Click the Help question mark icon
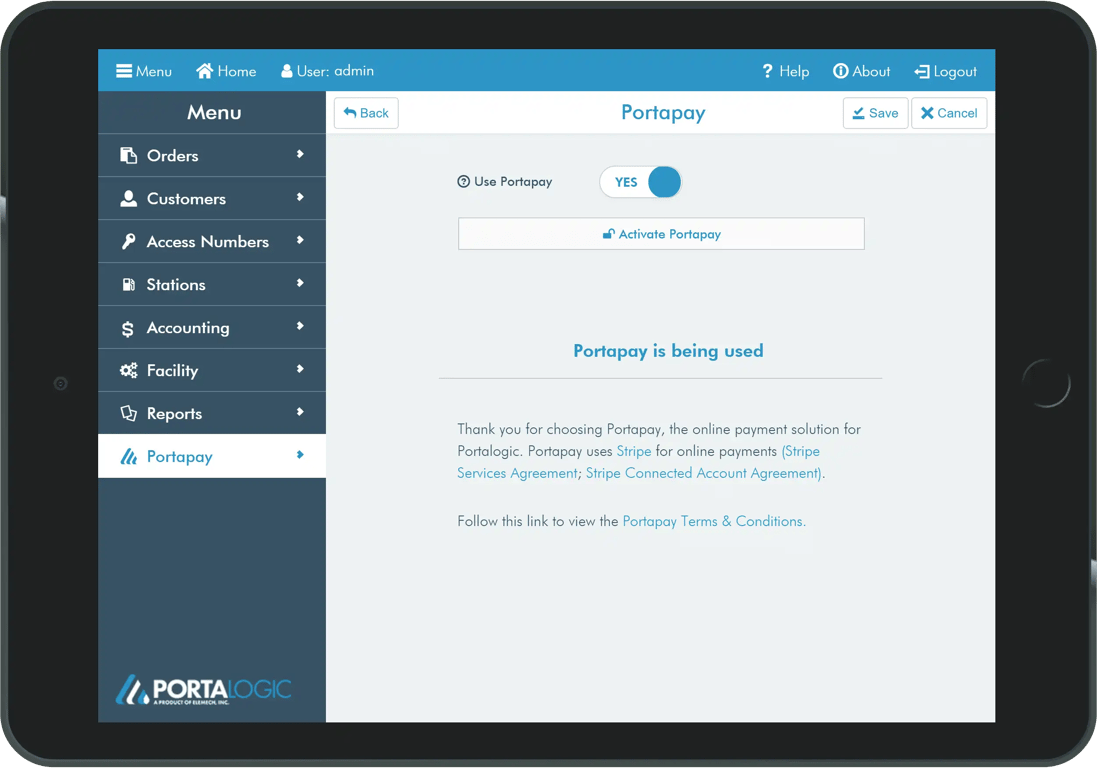The height and width of the screenshot is (768, 1097). pyautogui.click(x=767, y=71)
